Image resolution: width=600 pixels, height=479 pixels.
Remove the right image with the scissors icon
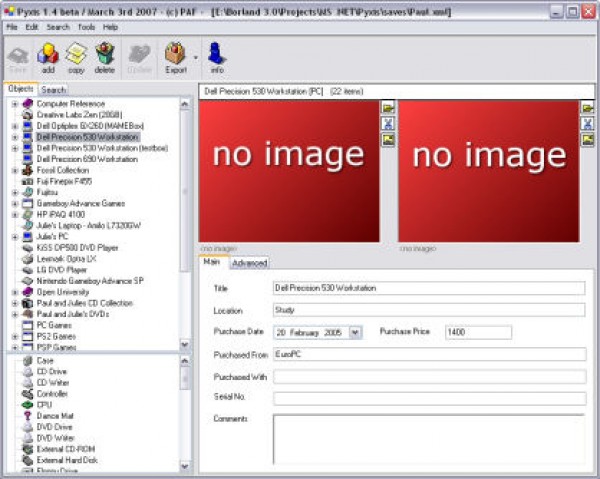point(587,123)
